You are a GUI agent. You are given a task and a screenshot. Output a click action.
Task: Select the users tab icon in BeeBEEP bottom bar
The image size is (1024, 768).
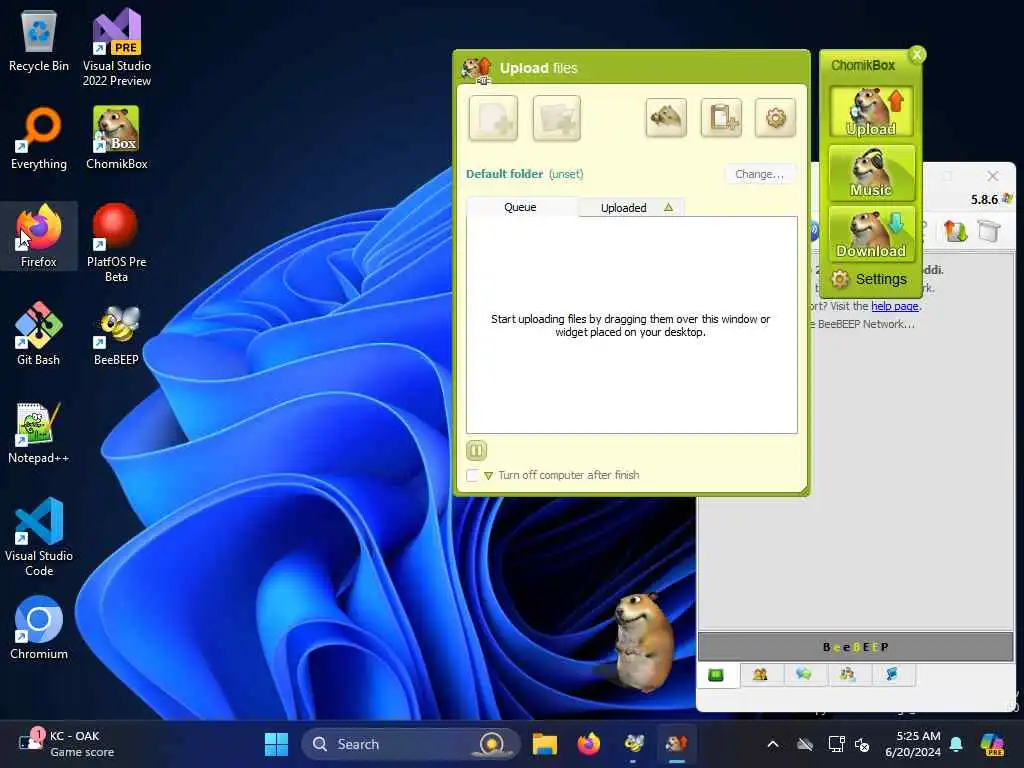(x=760, y=675)
